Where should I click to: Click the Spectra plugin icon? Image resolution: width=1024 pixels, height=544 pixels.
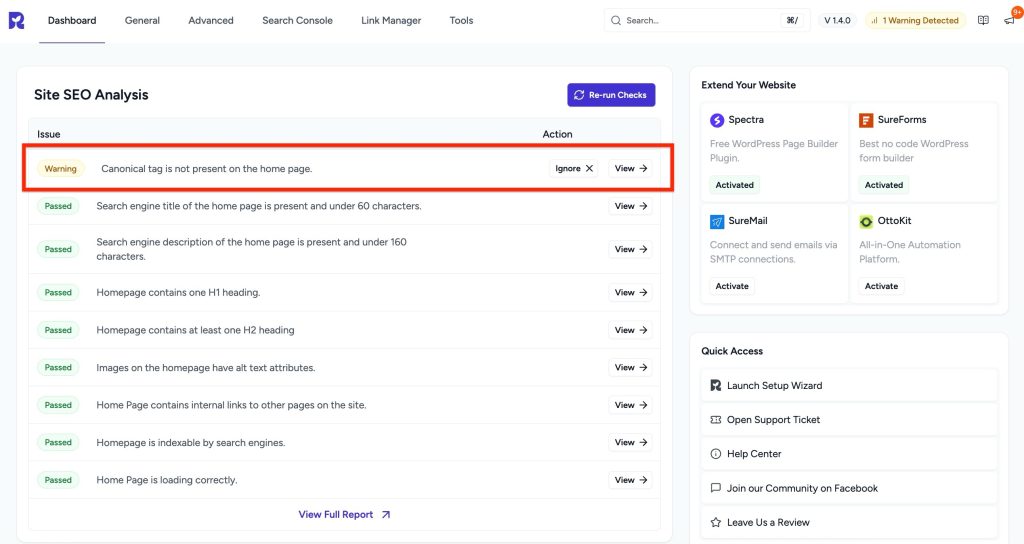[x=717, y=120]
